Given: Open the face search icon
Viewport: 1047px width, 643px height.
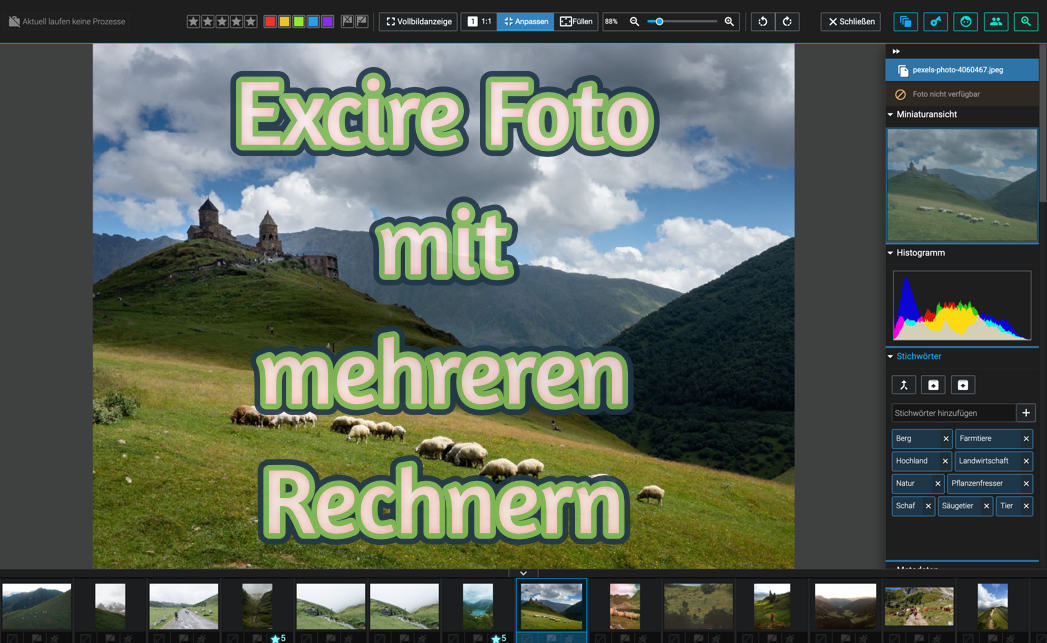Looking at the screenshot, I should pyautogui.click(x=966, y=21).
